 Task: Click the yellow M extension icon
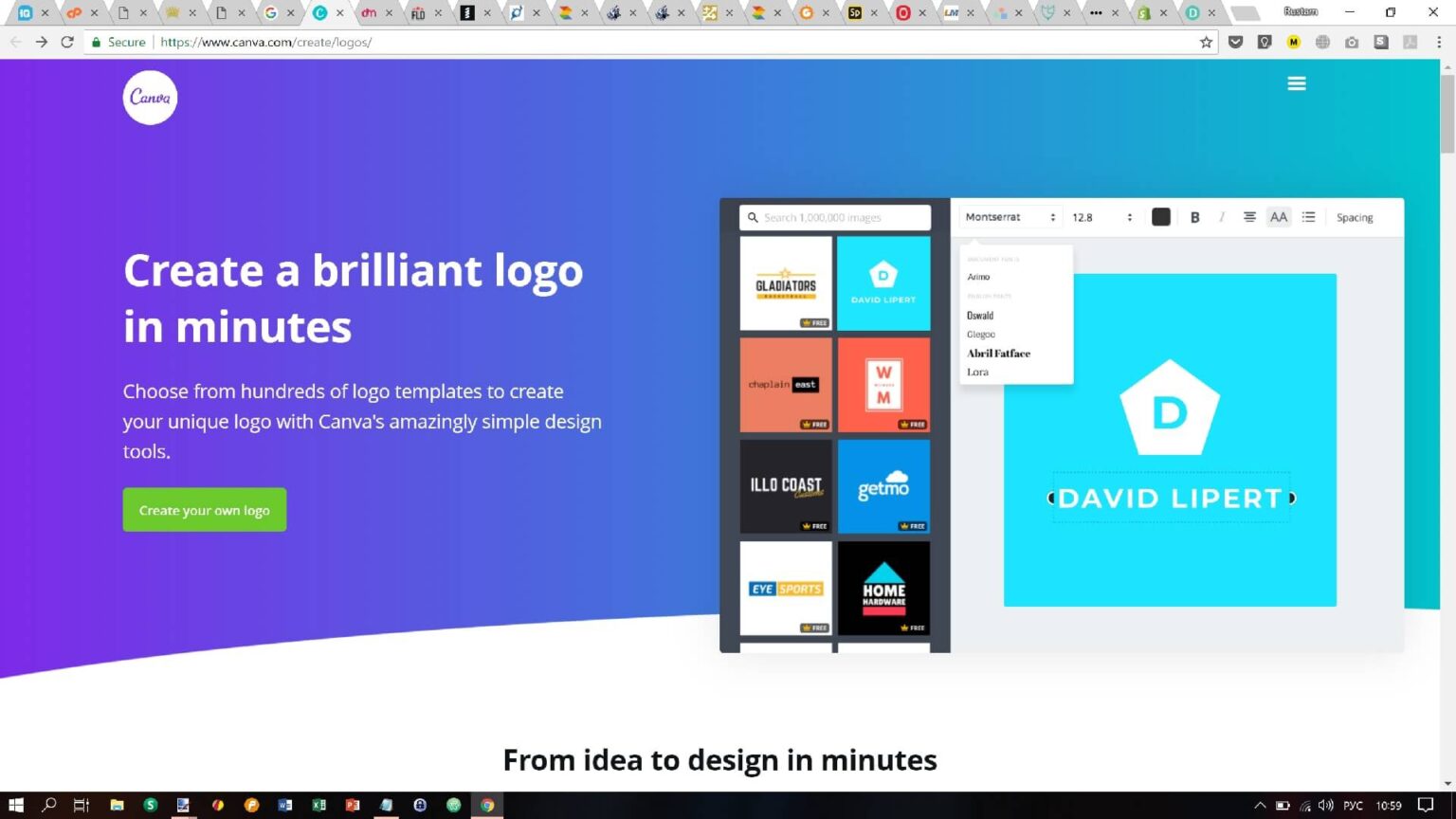pos(1293,42)
